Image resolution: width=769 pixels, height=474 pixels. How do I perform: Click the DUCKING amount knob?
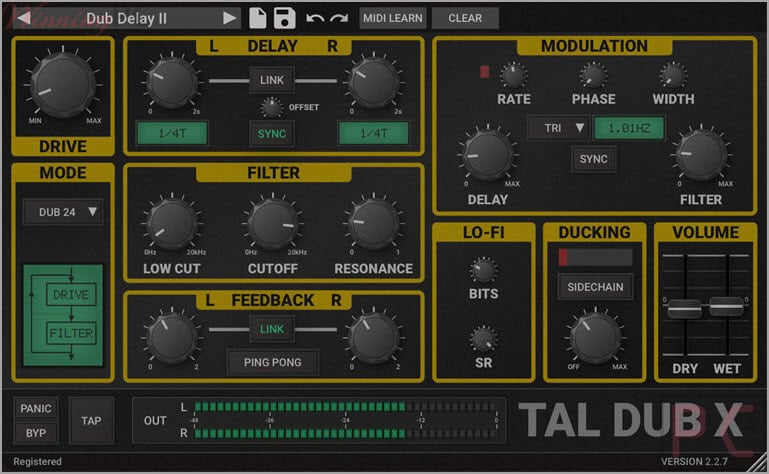(595, 338)
